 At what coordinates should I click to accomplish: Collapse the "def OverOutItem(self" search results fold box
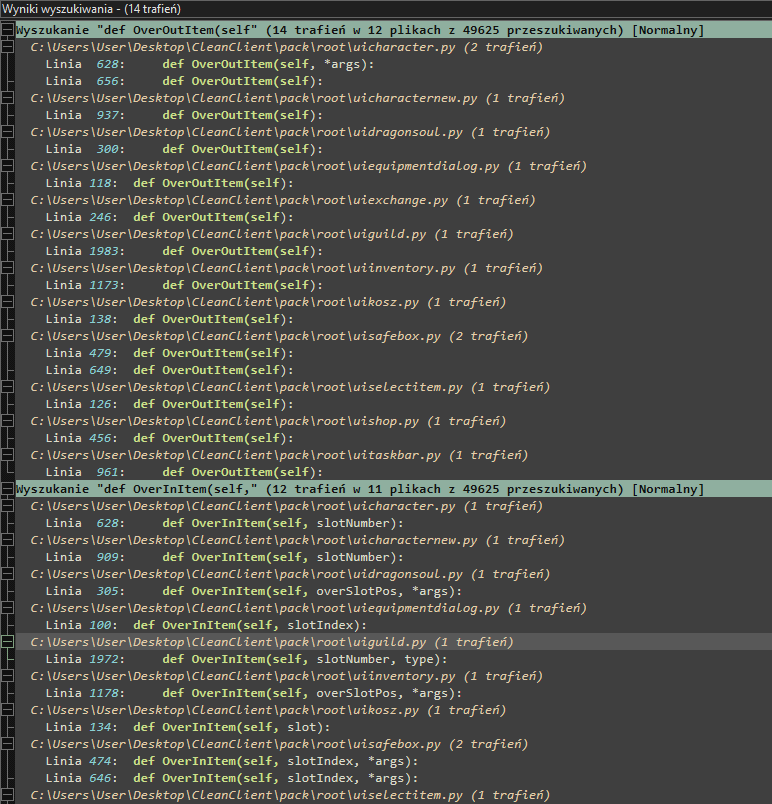[x=8, y=30]
